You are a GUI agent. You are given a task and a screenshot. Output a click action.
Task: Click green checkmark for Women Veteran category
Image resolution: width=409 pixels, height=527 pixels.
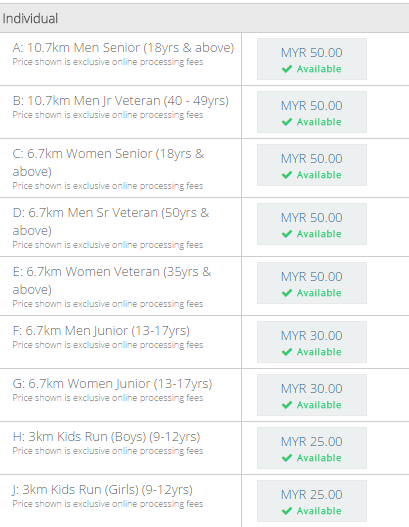click(287, 293)
